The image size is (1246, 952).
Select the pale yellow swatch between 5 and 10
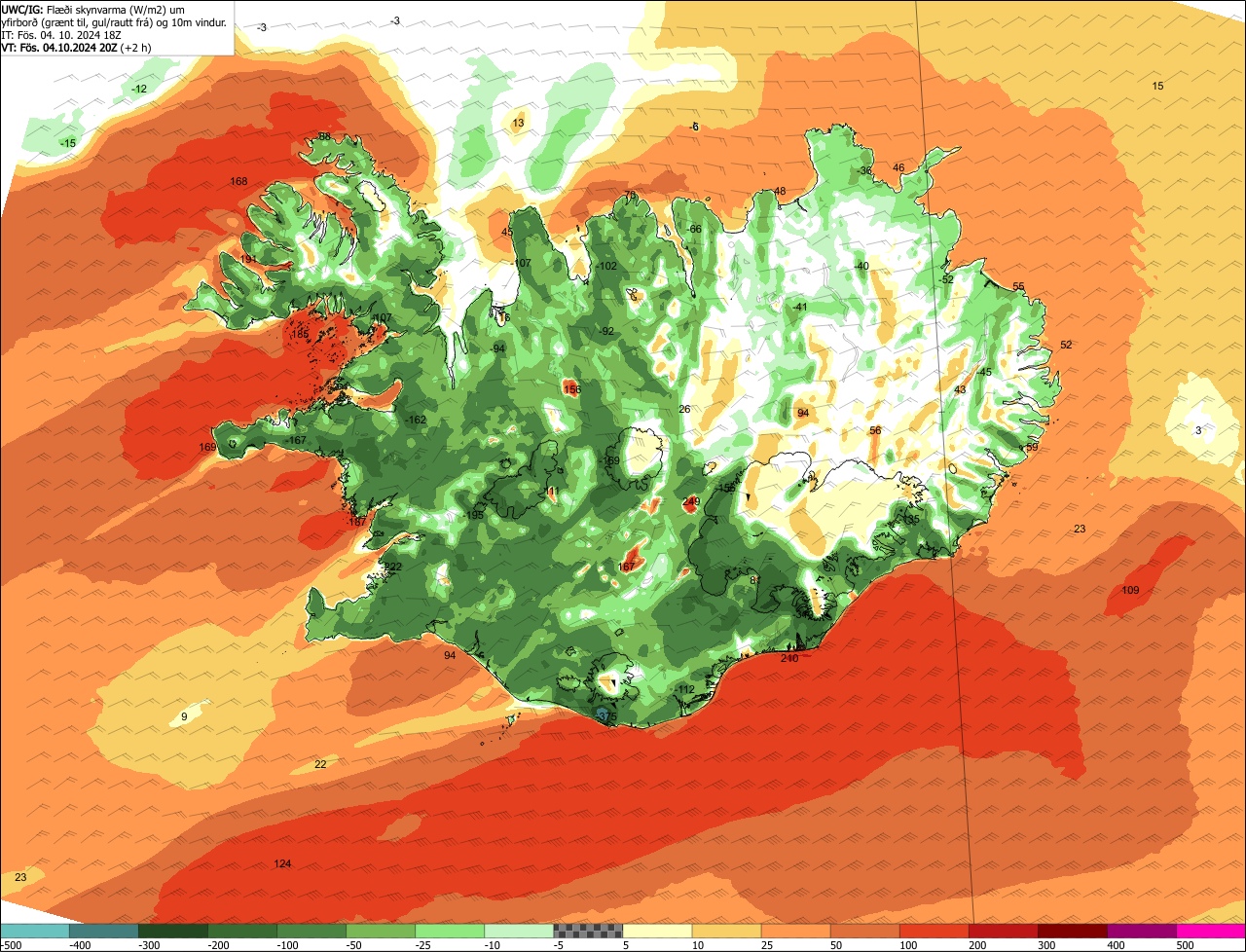pyautogui.click(x=657, y=931)
